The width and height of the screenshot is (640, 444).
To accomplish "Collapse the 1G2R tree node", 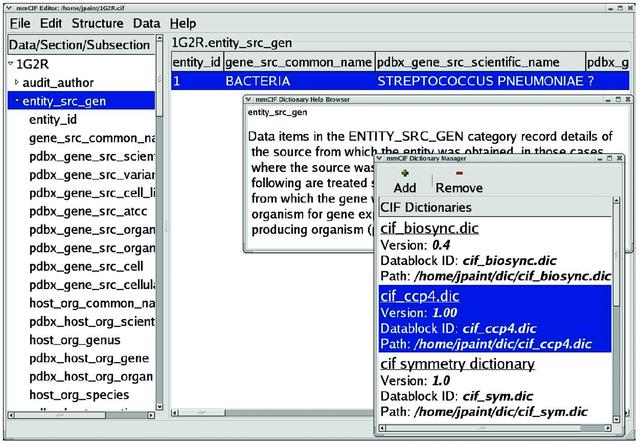I will (11, 63).
